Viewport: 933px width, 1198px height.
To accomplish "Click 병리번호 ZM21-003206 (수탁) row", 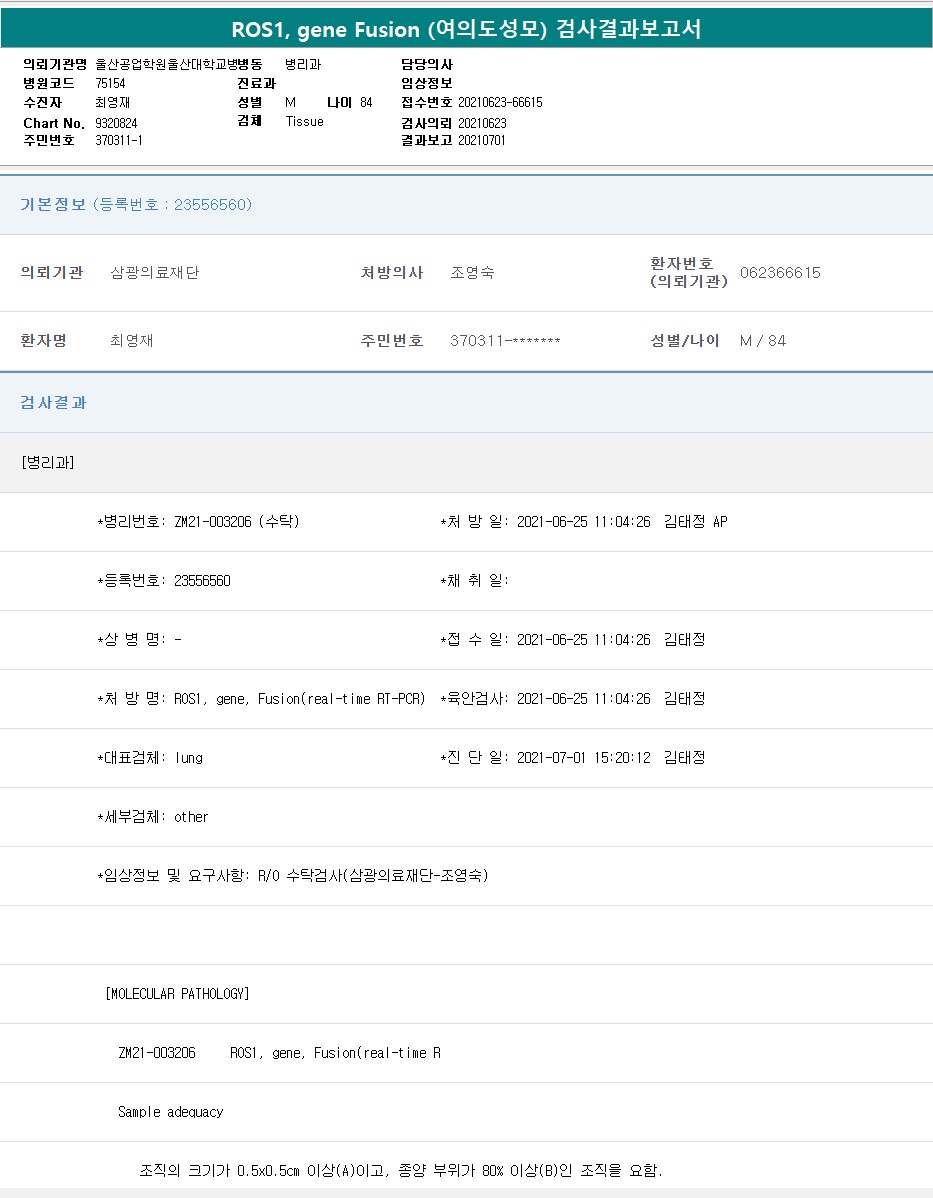I will click(x=198, y=522).
